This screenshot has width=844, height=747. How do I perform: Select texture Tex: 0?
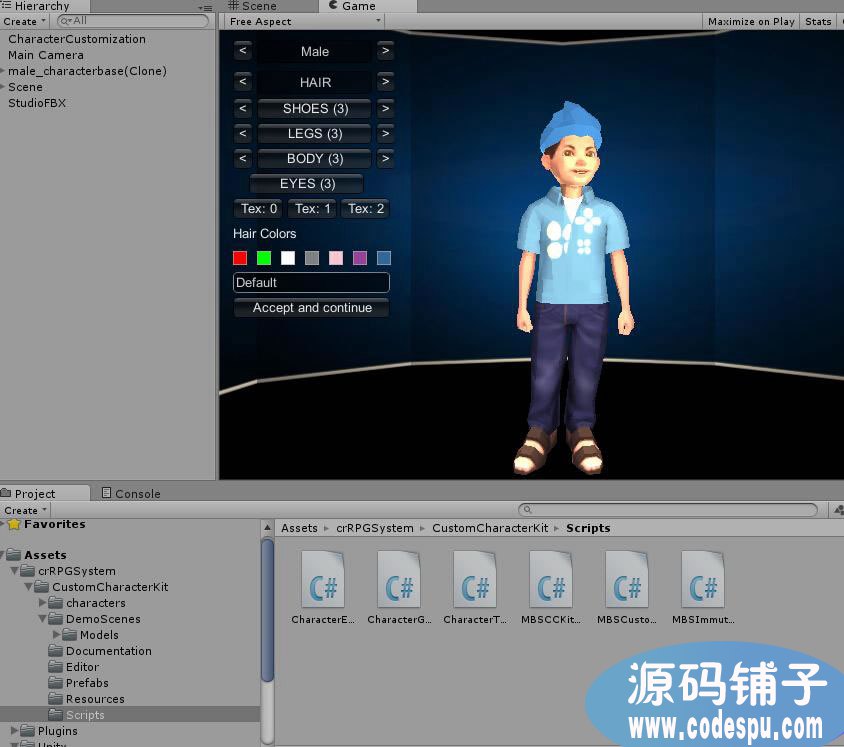click(258, 208)
